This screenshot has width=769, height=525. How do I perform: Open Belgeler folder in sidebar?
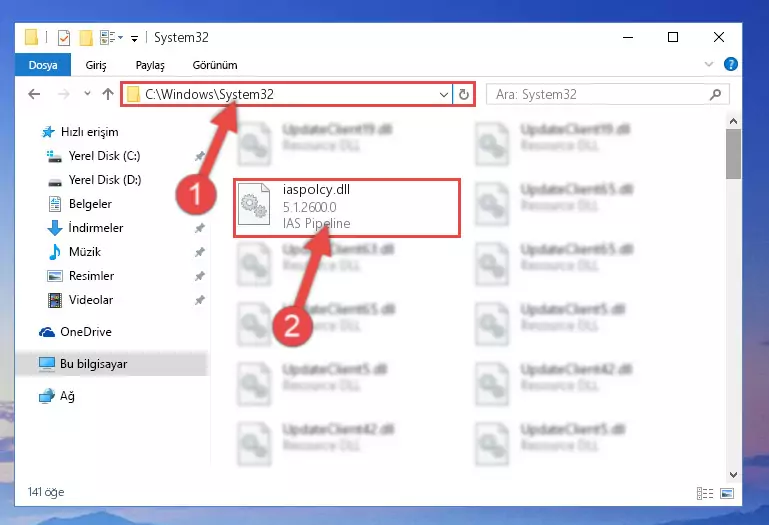click(x=90, y=204)
